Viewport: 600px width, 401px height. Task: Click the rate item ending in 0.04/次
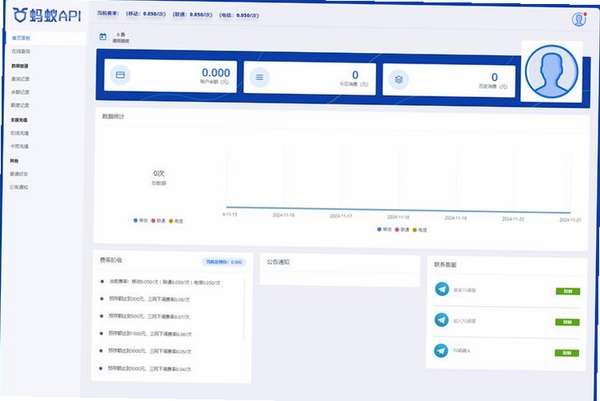149,368
